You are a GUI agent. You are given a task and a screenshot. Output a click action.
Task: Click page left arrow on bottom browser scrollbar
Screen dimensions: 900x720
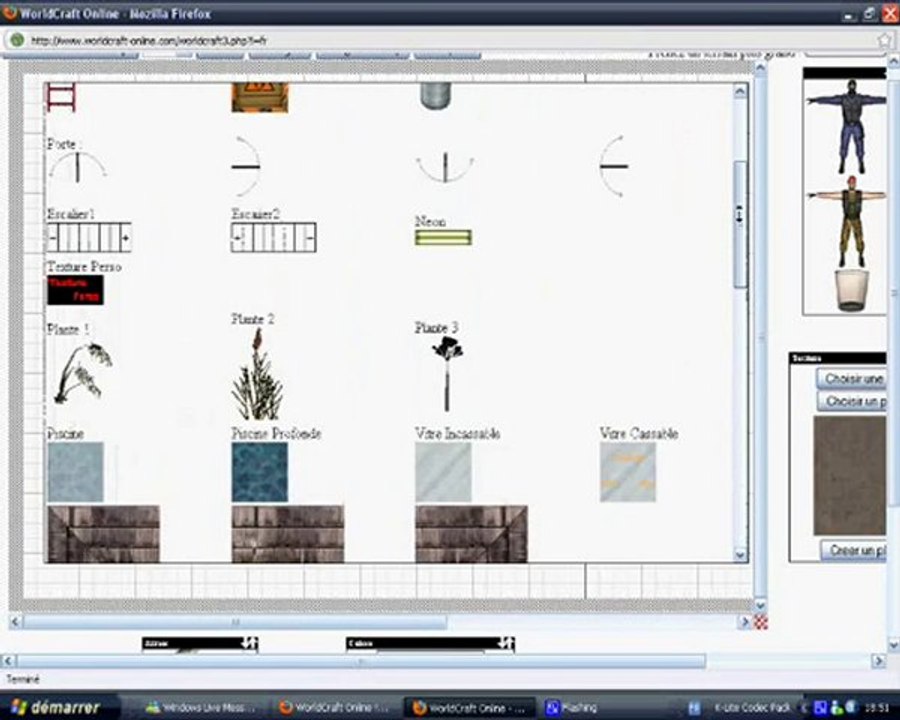pyautogui.click(x=7, y=661)
